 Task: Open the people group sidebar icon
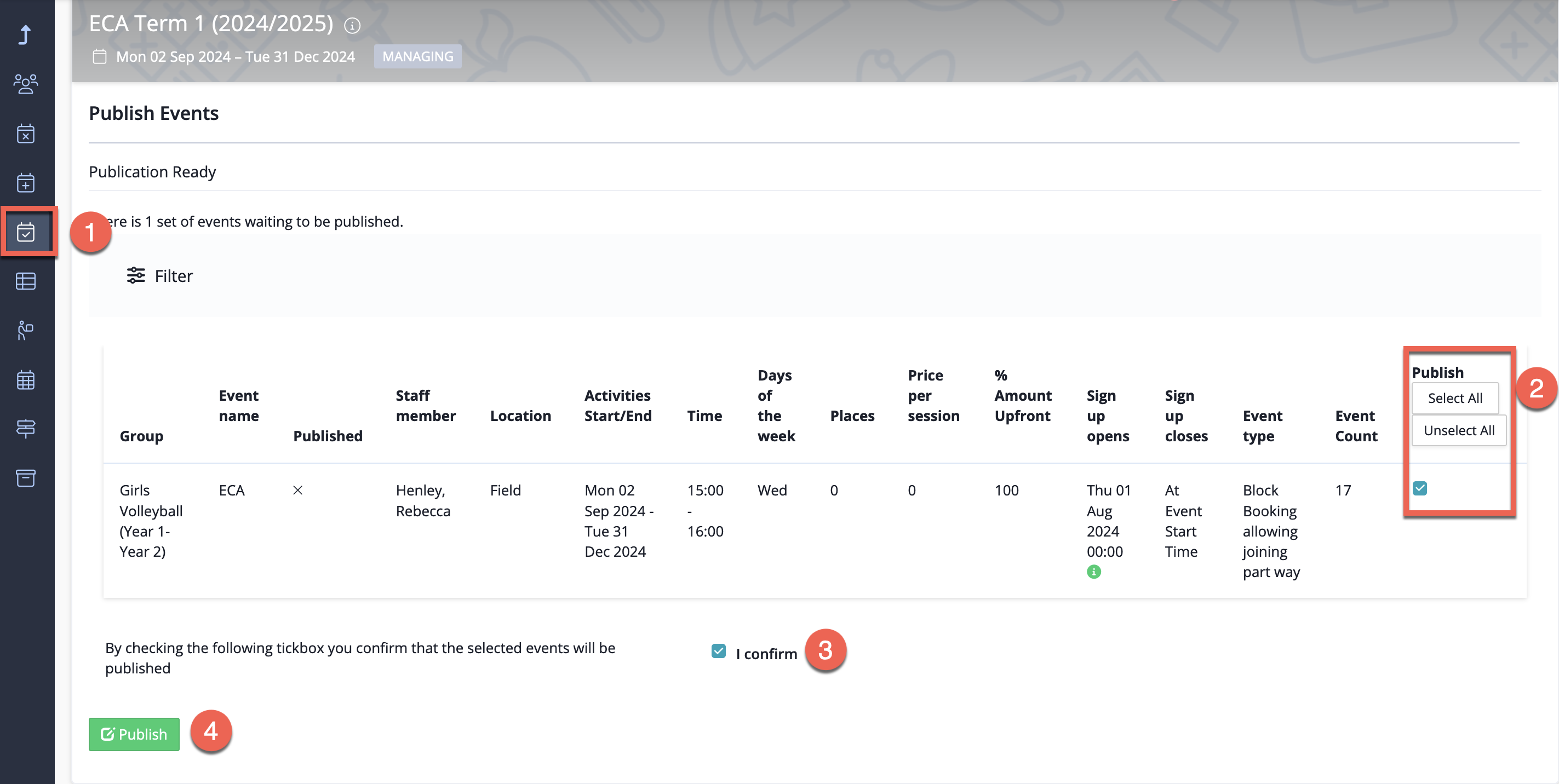[25, 84]
